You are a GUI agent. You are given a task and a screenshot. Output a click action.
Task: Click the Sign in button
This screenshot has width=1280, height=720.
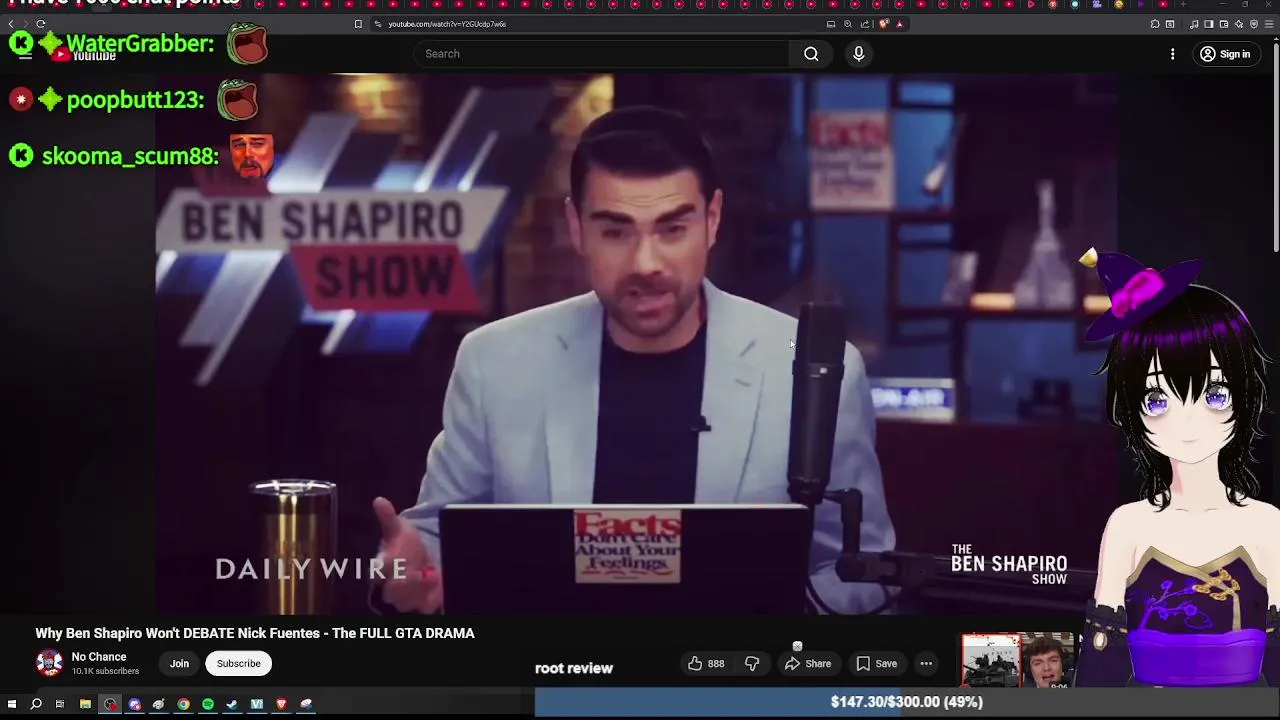[x=1225, y=54]
